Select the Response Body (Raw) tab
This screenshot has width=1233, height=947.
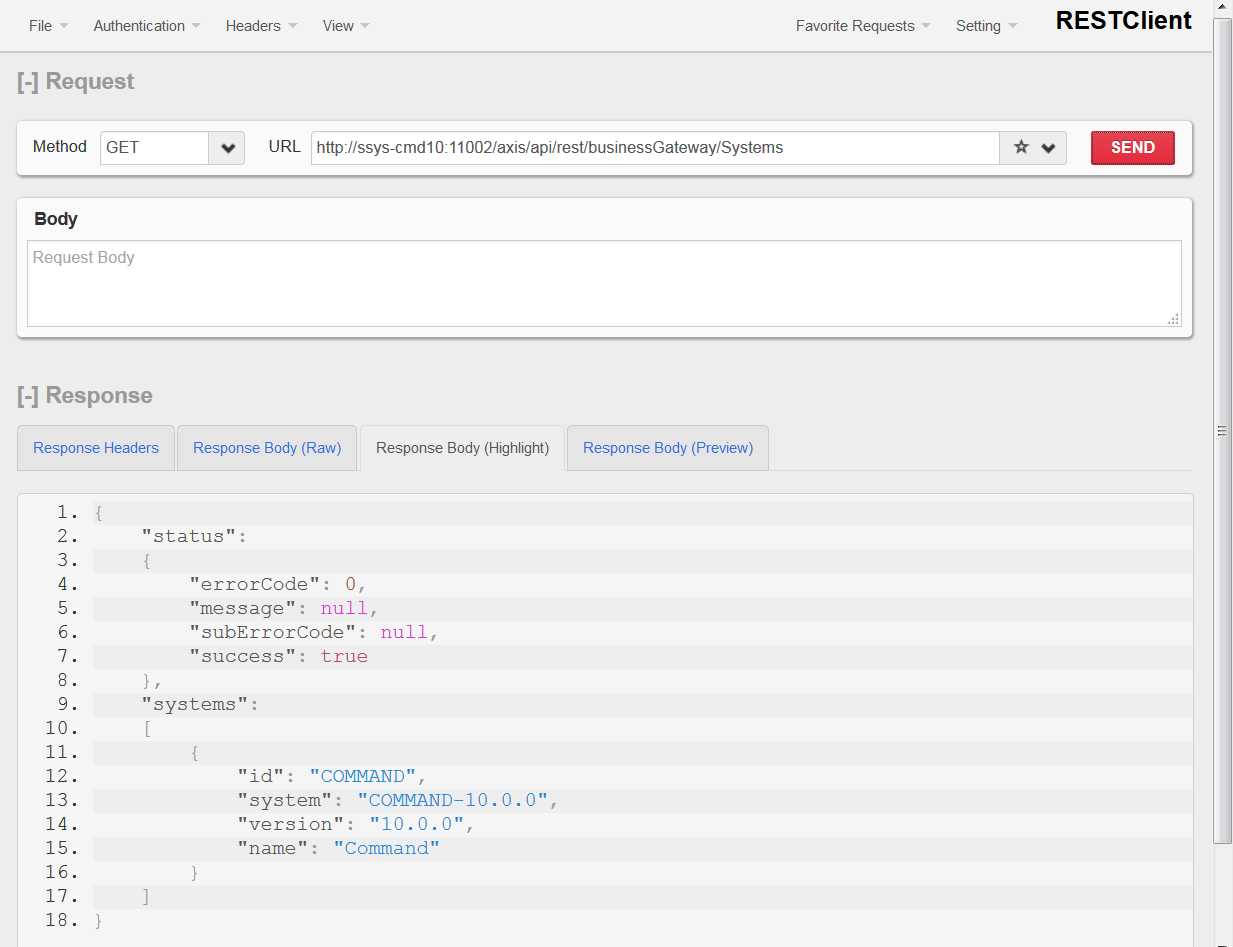[x=266, y=447]
